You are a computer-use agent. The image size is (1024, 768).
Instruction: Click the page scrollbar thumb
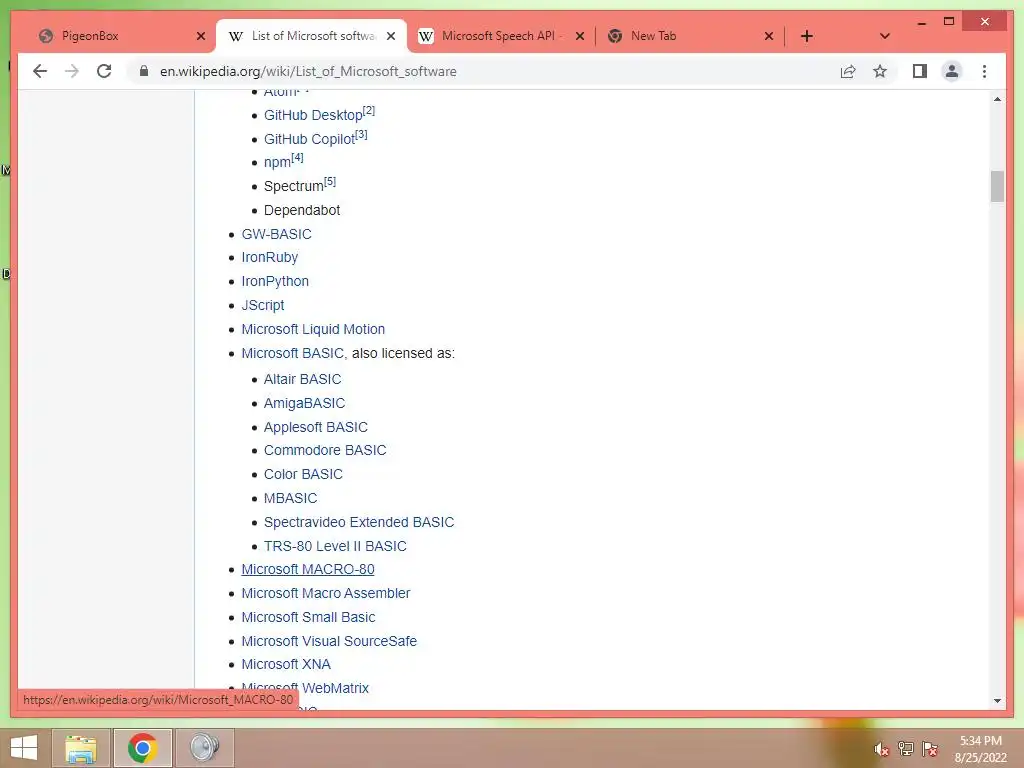[x=997, y=187]
